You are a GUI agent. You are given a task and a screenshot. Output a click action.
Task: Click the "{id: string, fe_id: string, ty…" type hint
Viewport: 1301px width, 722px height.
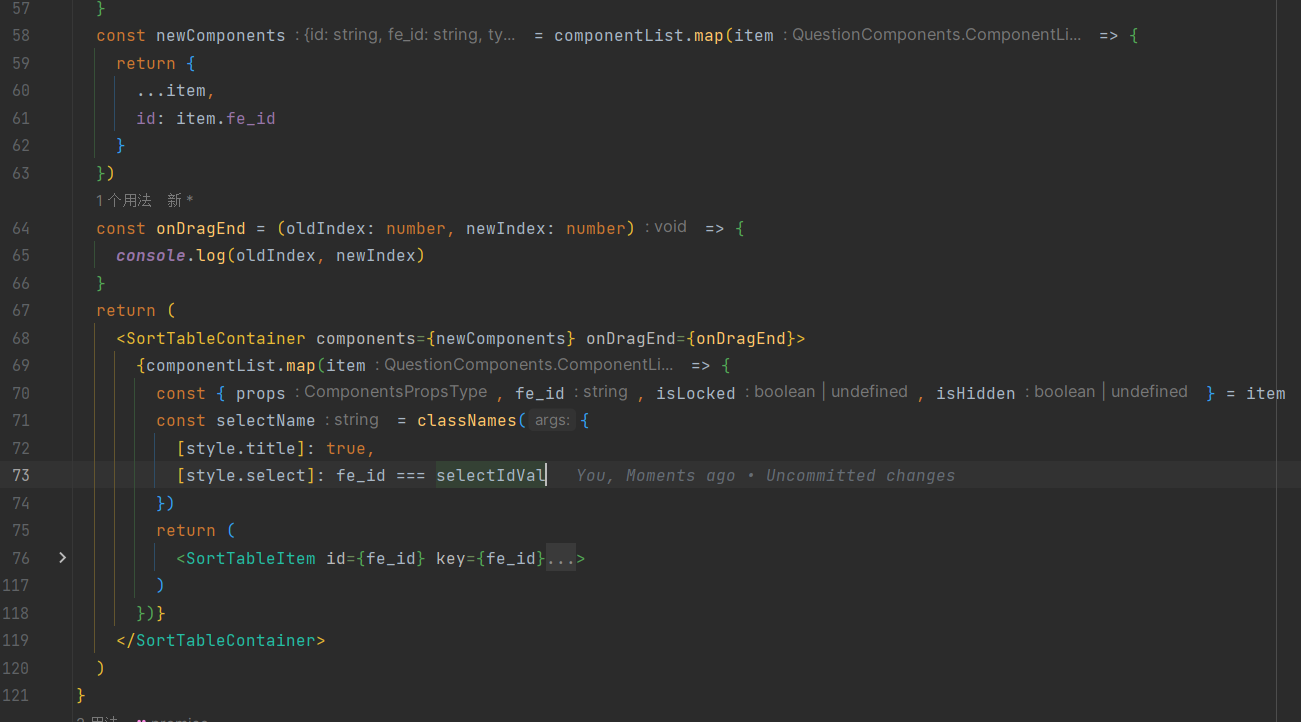pyautogui.click(x=406, y=35)
